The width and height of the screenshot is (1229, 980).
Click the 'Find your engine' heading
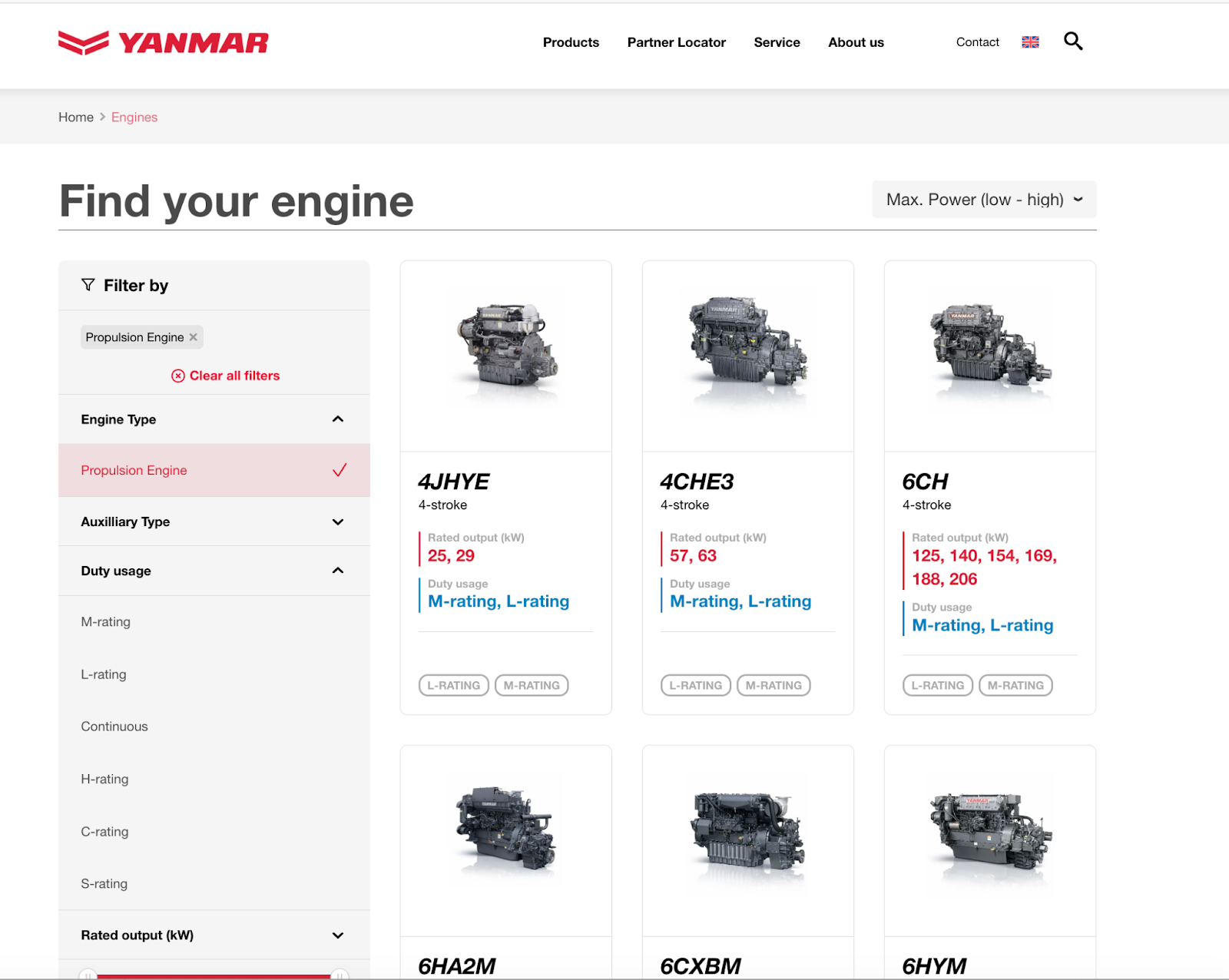(237, 201)
